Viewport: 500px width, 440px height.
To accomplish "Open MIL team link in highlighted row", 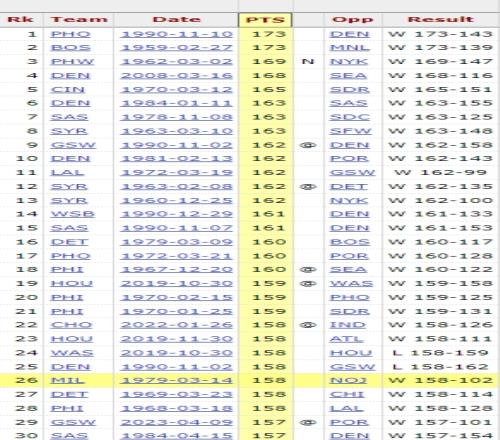I will pos(68,380).
